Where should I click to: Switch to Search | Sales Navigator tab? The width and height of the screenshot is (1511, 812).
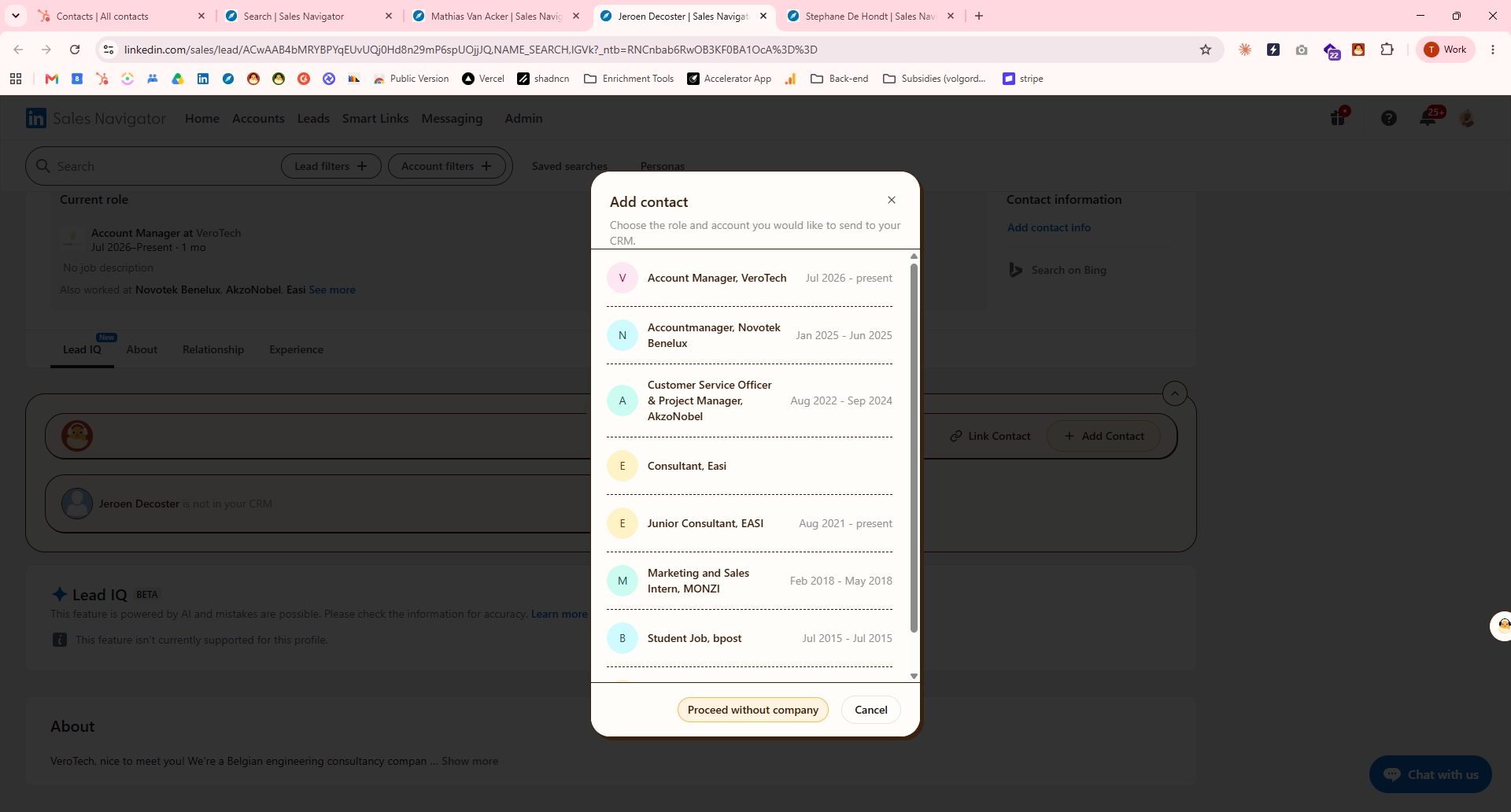[310, 16]
